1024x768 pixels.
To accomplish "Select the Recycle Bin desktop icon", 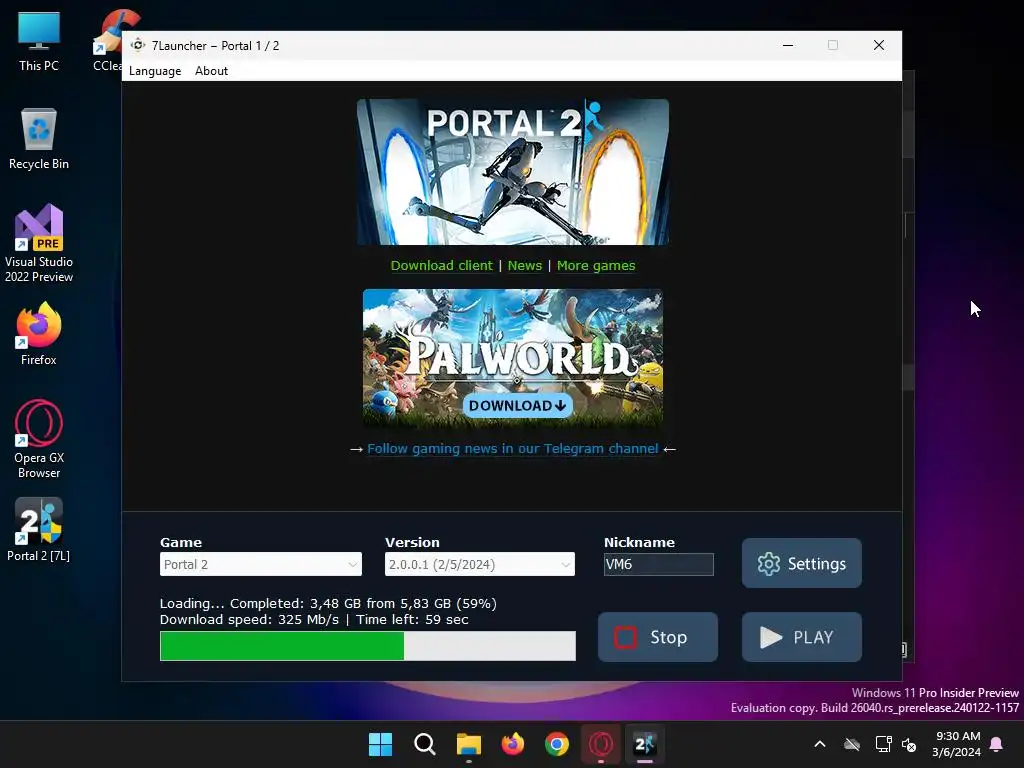I will [x=39, y=140].
